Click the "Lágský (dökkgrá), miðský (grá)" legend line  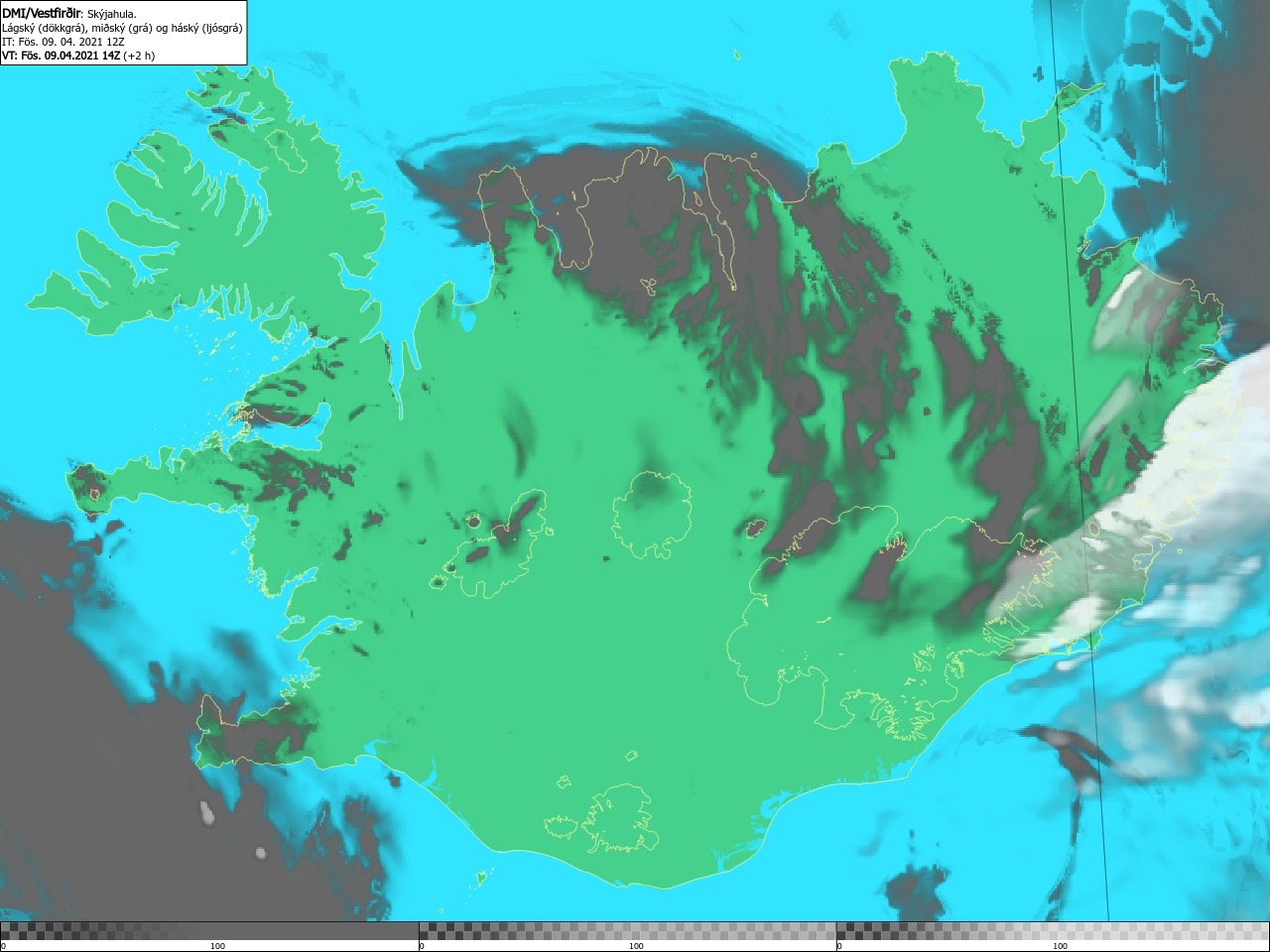(122, 28)
